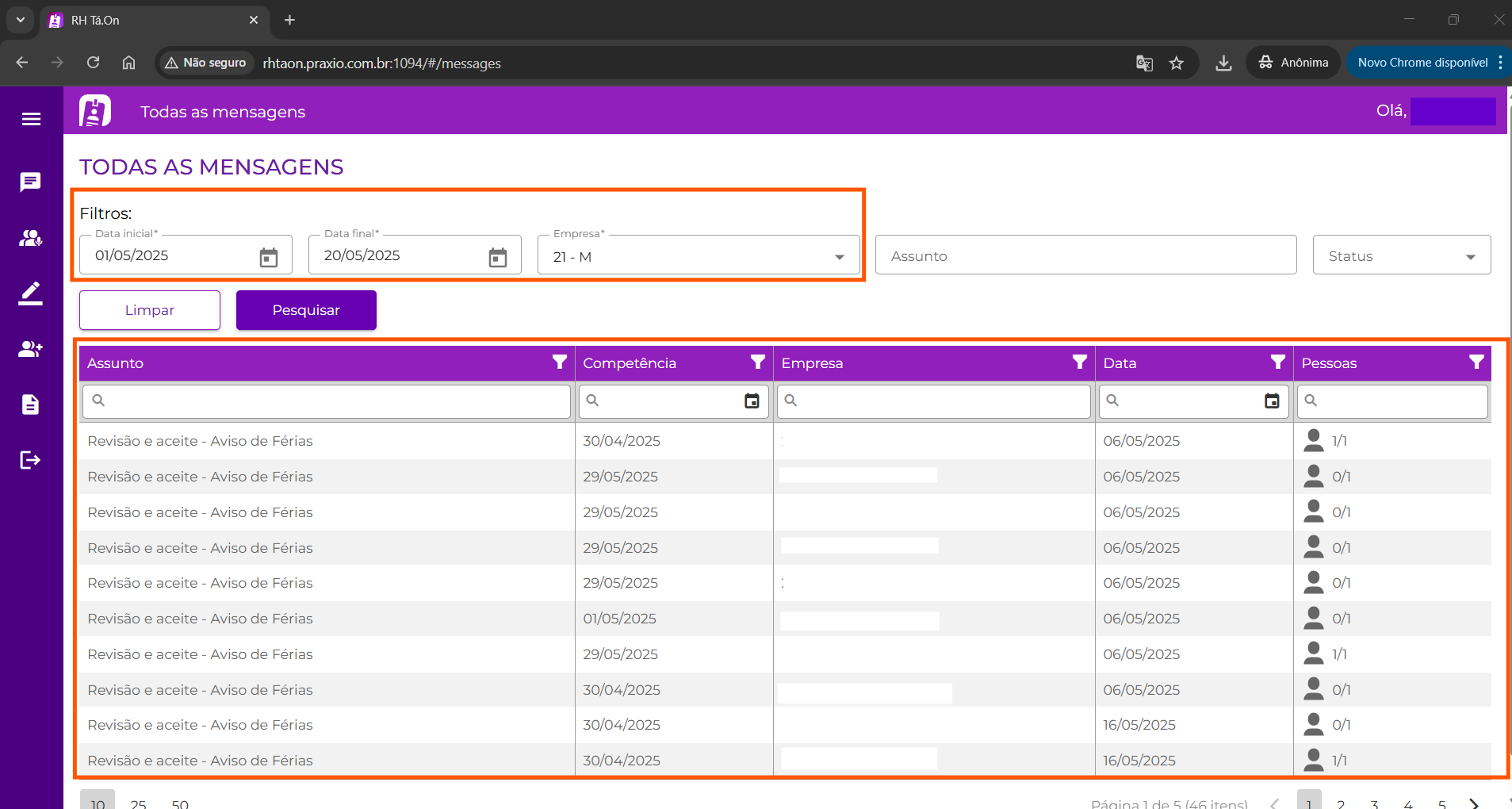This screenshot has width=1512, height=809.
Task: Click the RH Tá.On logo in header
Action: click(x=95, y=111)
